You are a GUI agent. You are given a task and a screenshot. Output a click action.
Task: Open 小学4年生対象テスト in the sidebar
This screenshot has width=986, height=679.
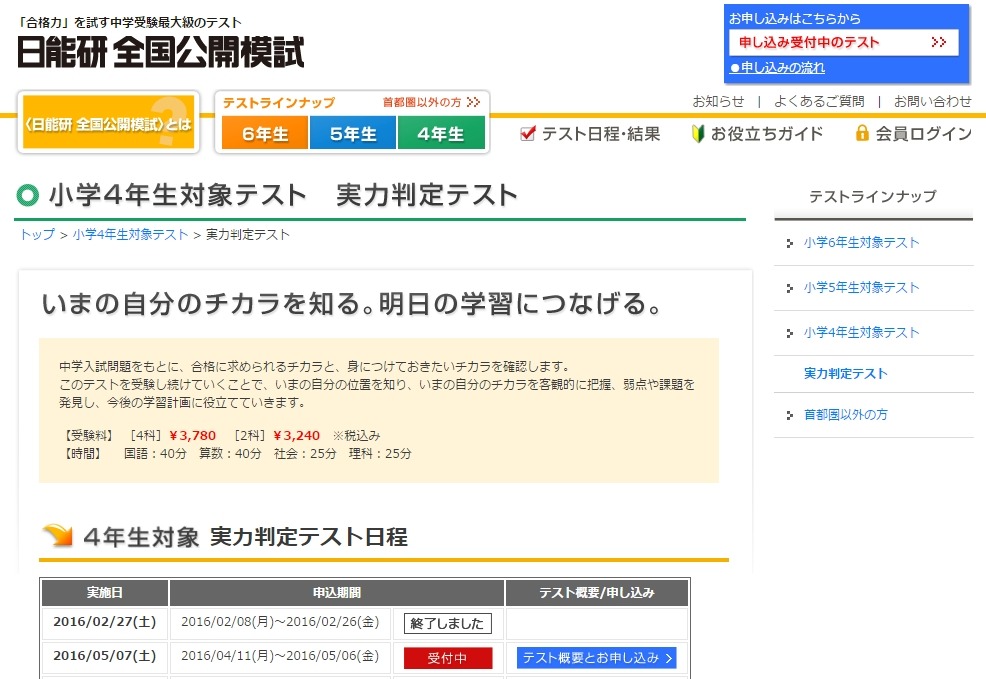tap(861, 333)
